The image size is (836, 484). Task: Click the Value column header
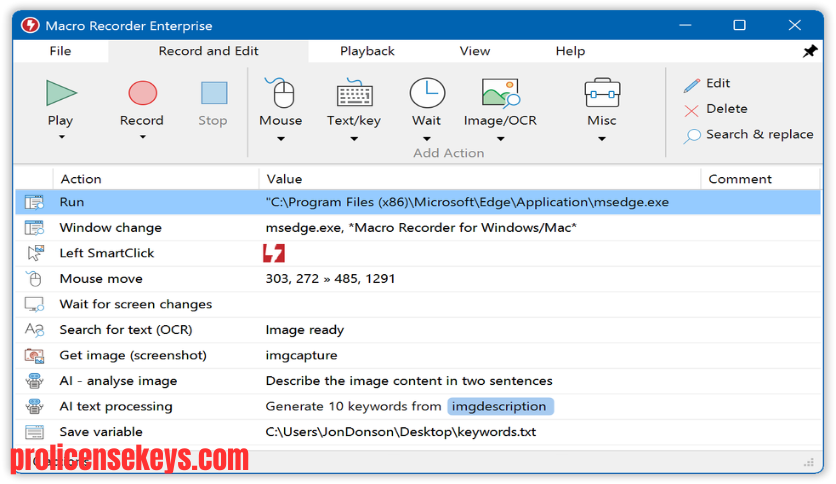point(284,179)
